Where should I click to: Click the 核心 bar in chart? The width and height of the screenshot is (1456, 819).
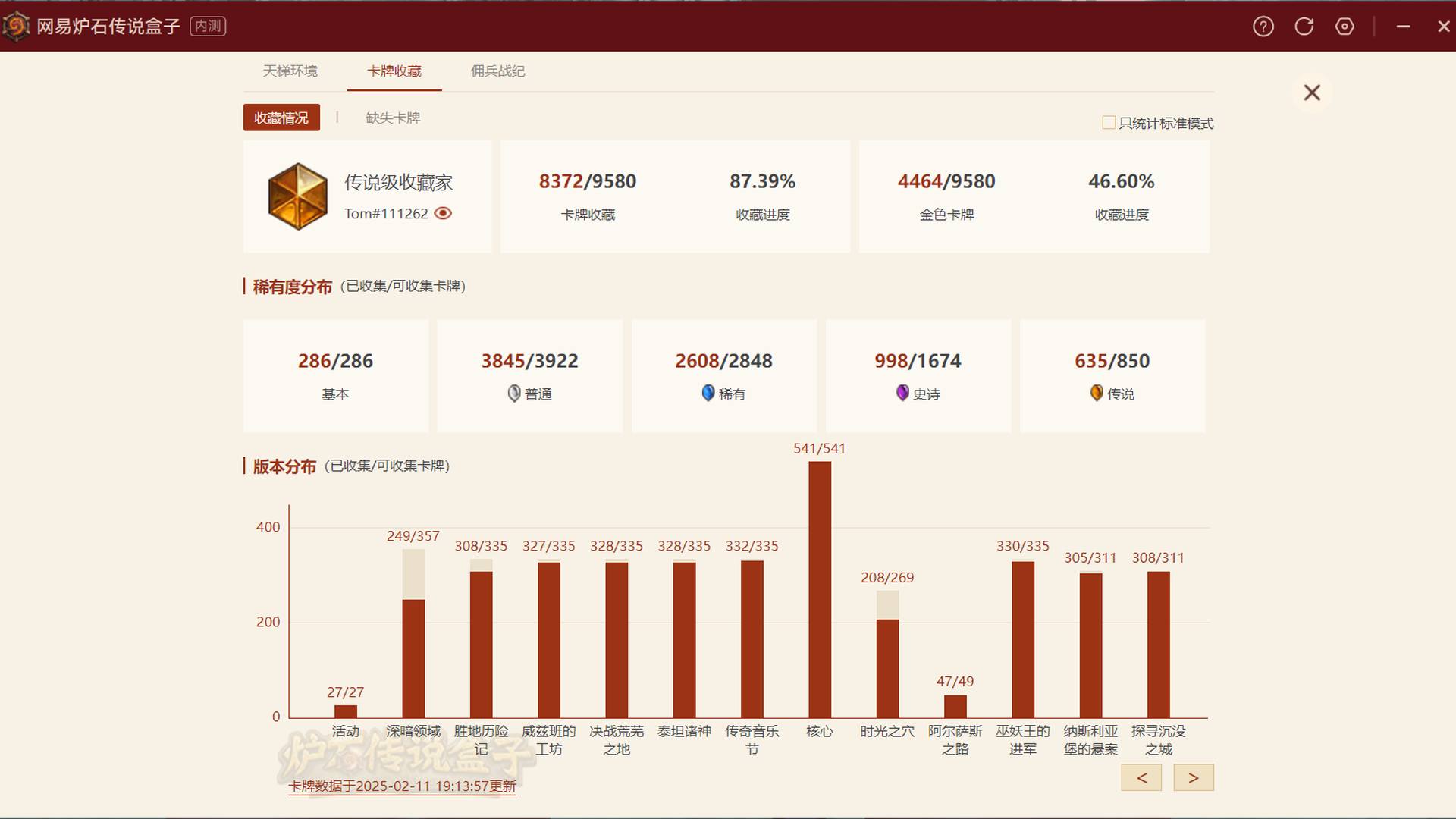click(x=820, y=589)
